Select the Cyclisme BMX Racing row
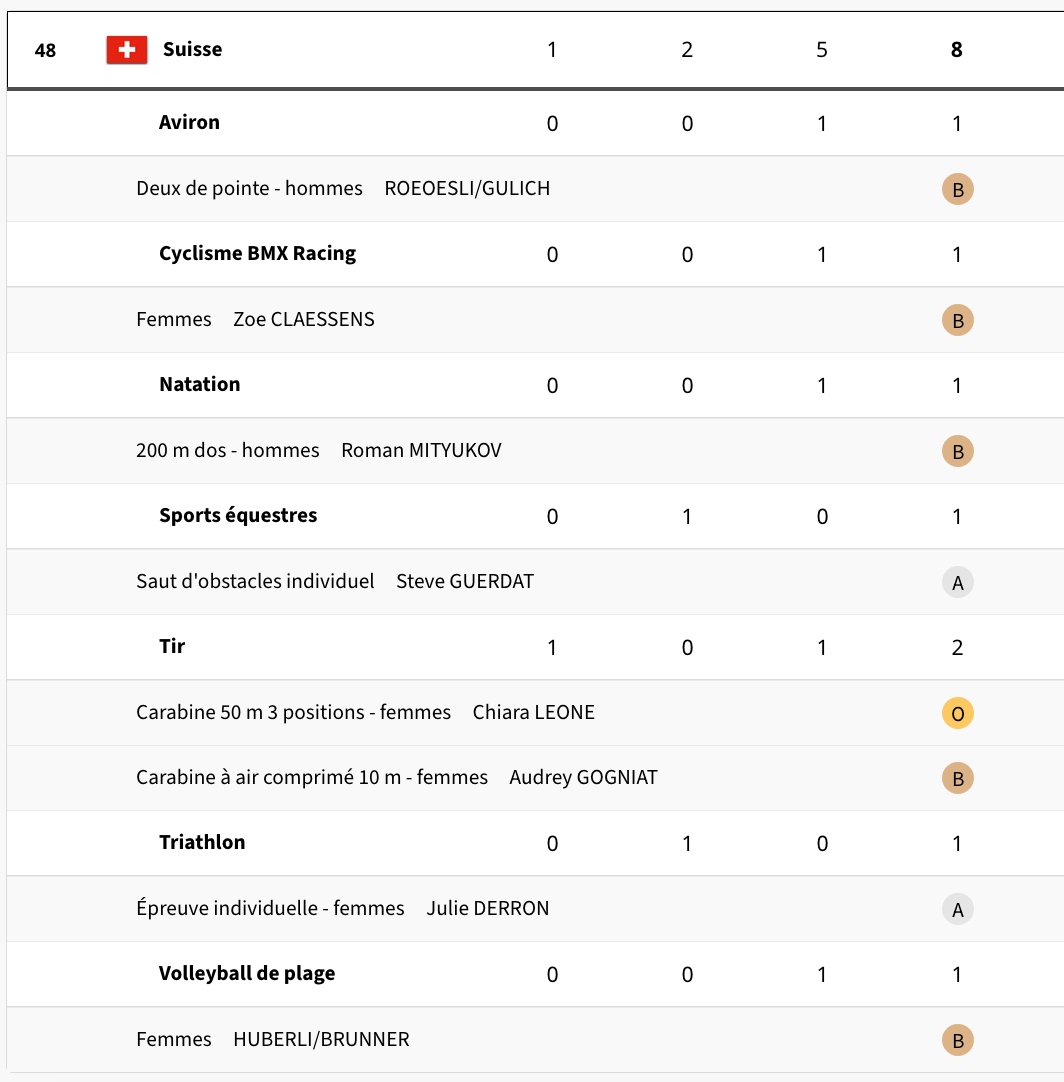The width and height of the screenshot is (1064, 1082). [535, 254]
